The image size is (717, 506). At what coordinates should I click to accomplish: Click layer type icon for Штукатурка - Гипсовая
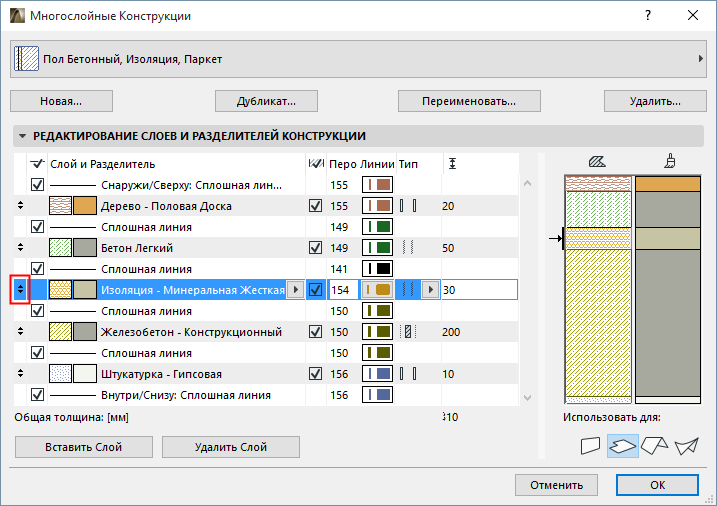pos(408,374)
